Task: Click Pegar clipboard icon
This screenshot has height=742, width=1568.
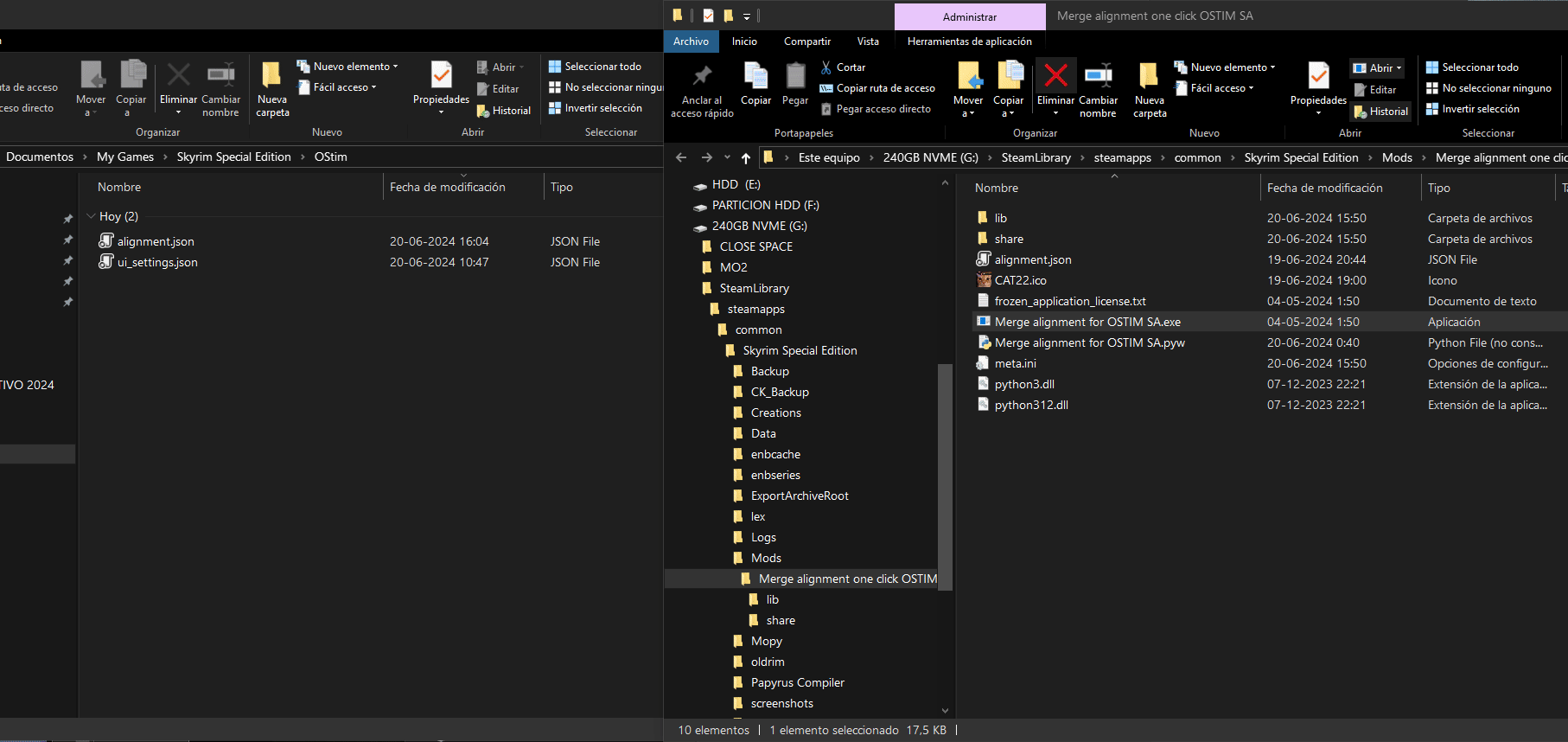Action: tap(795, 76)
